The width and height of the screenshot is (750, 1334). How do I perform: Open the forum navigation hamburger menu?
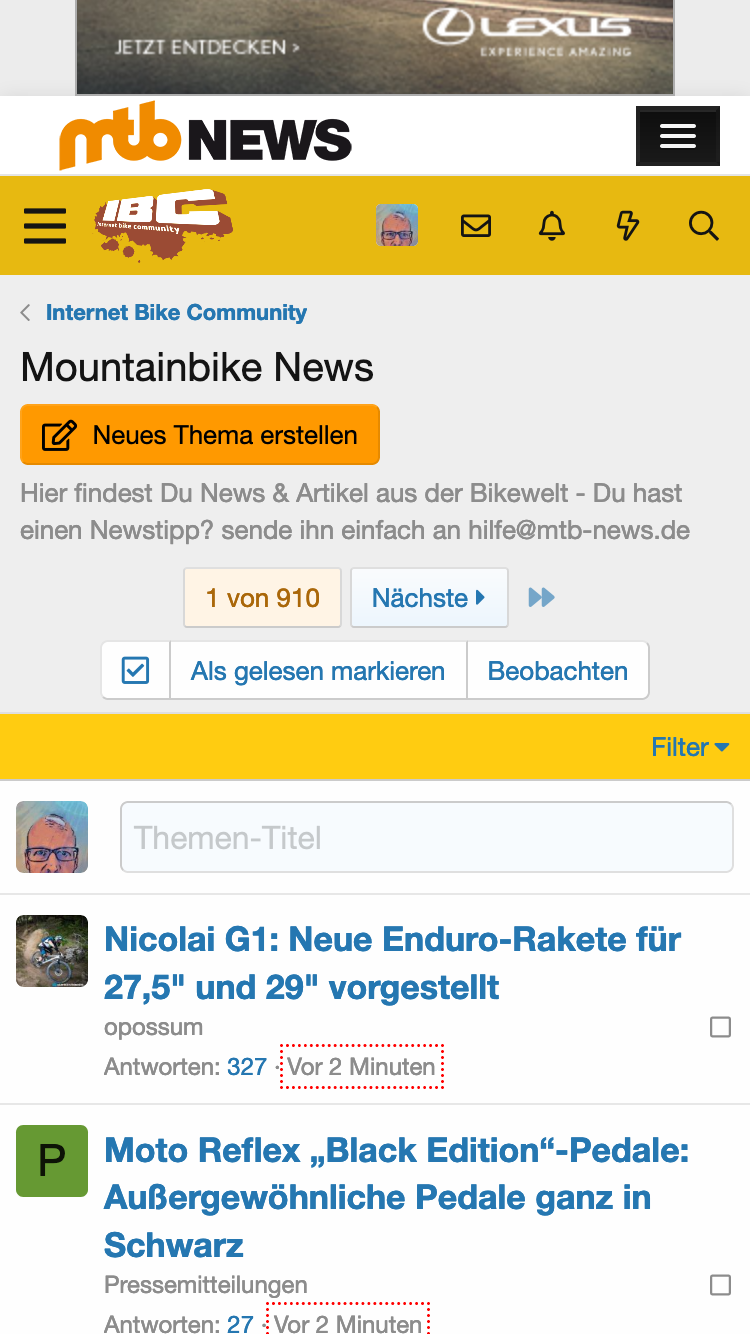click(x=45, y=226)
